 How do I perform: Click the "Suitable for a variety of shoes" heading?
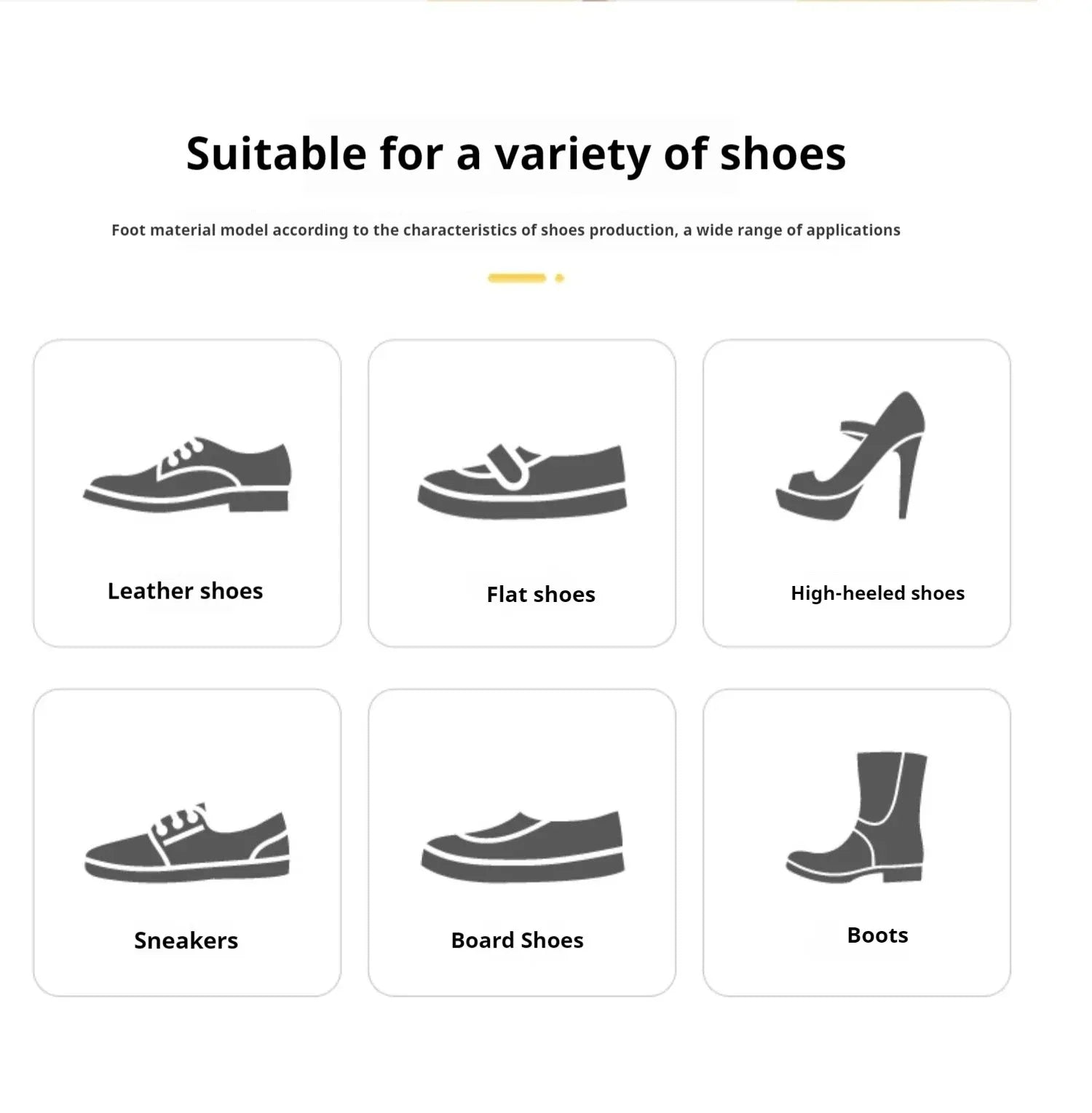(516, 154)
